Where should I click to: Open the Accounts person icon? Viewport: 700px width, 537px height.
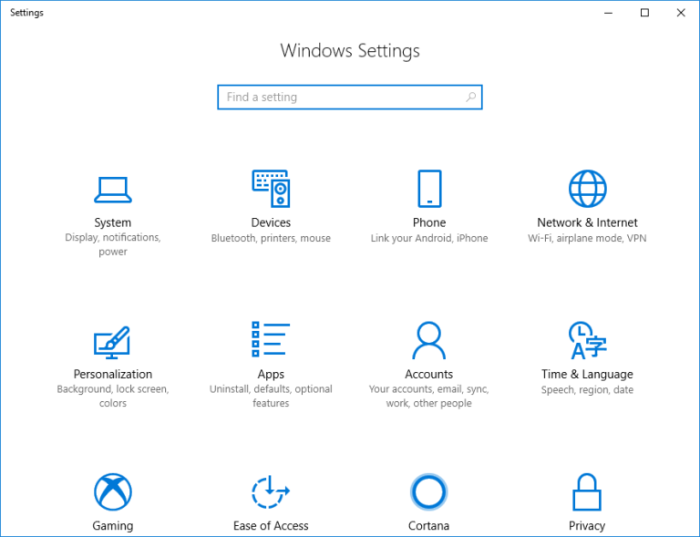429,340
